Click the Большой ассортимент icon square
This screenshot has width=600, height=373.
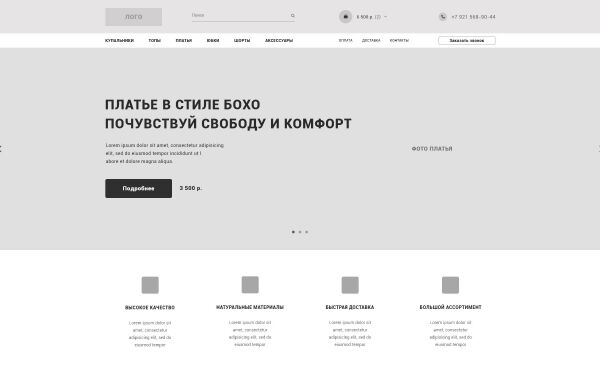click(x=450, y=285)
